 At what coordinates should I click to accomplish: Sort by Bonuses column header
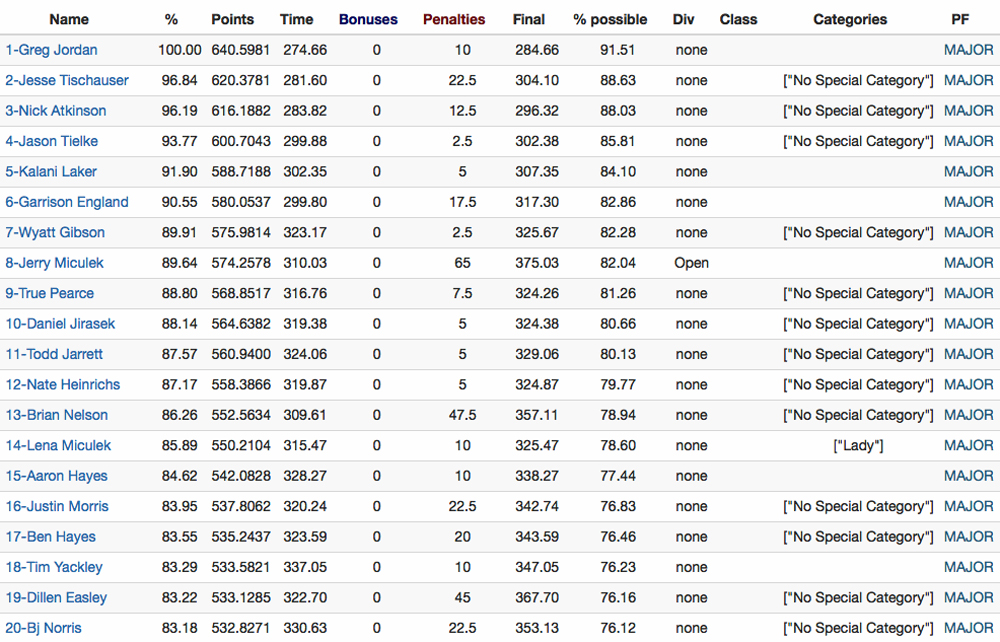[368, 20]
